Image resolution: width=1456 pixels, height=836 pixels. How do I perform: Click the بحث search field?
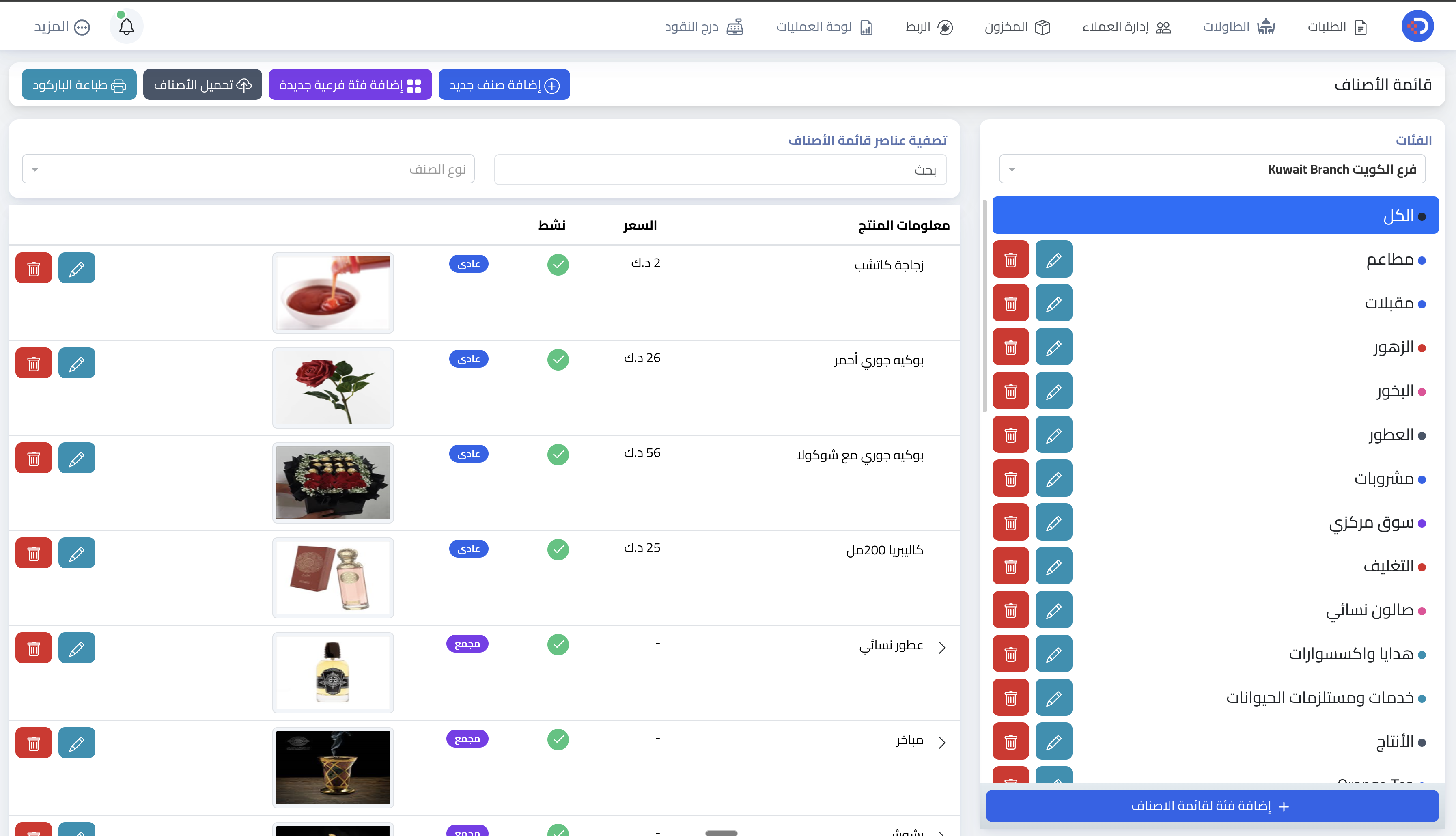tap(721, 170)
